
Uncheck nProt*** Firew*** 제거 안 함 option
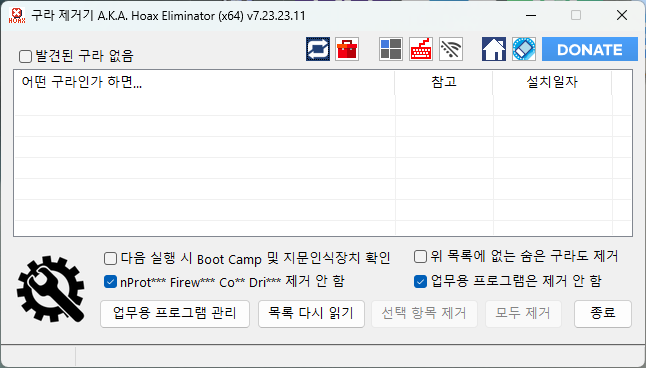pyautogui.click(x=110, y=282)
